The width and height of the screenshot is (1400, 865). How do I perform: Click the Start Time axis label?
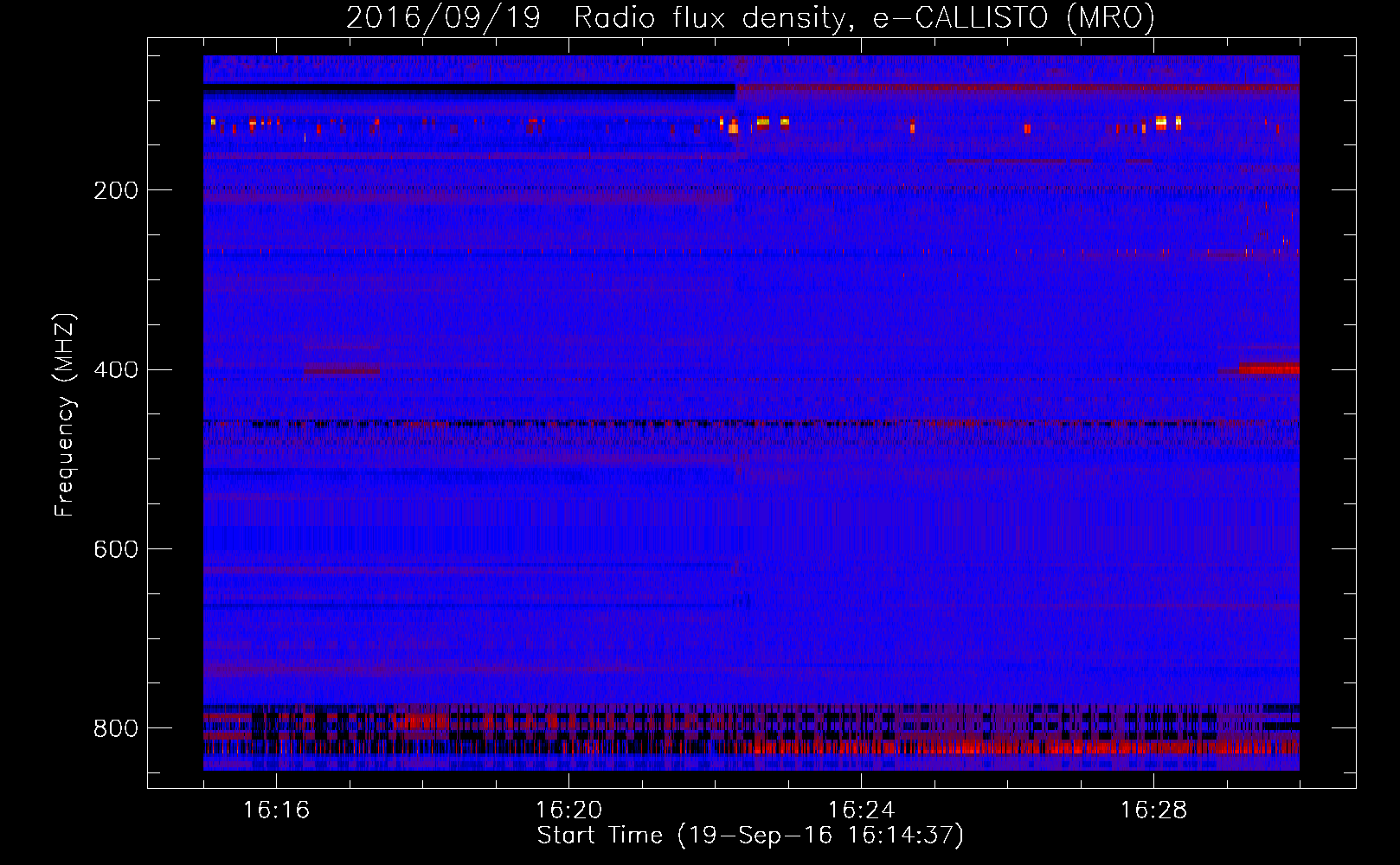(750, 836)
